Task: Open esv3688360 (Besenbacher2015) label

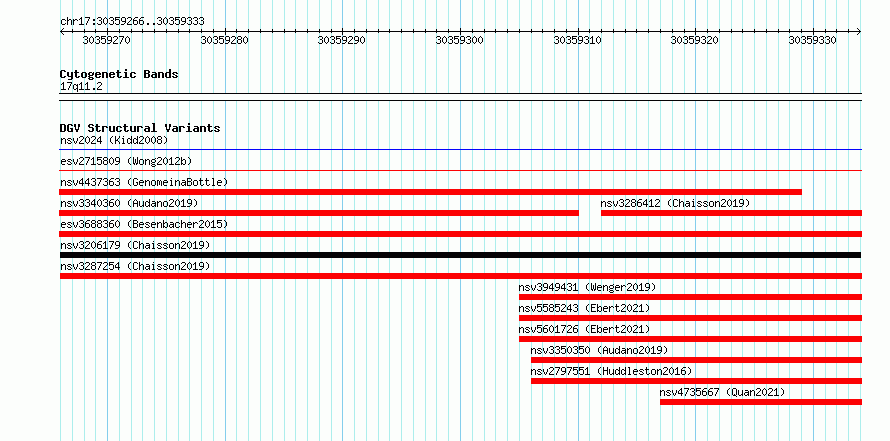Action: [x=144, y=224]
